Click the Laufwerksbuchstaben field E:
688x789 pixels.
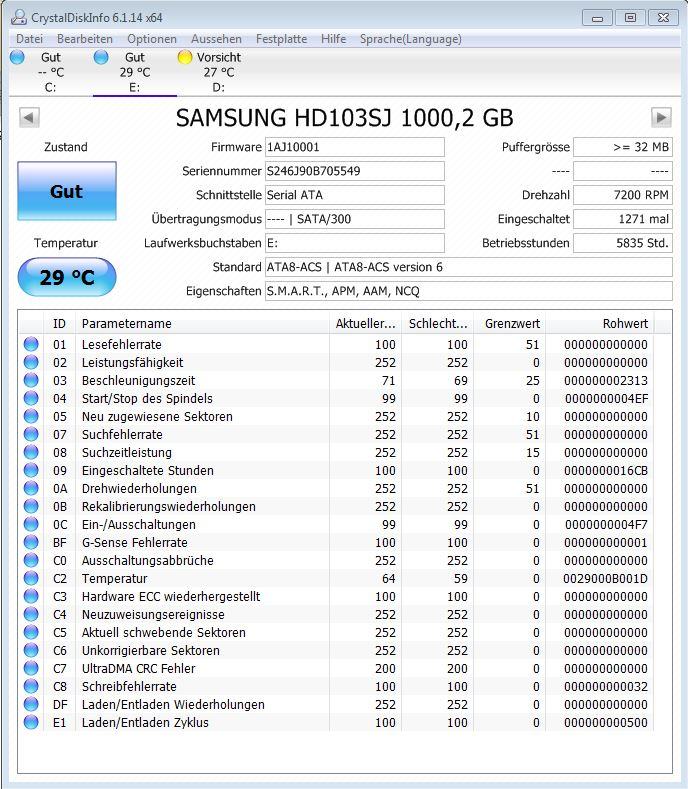click(355, 243)
